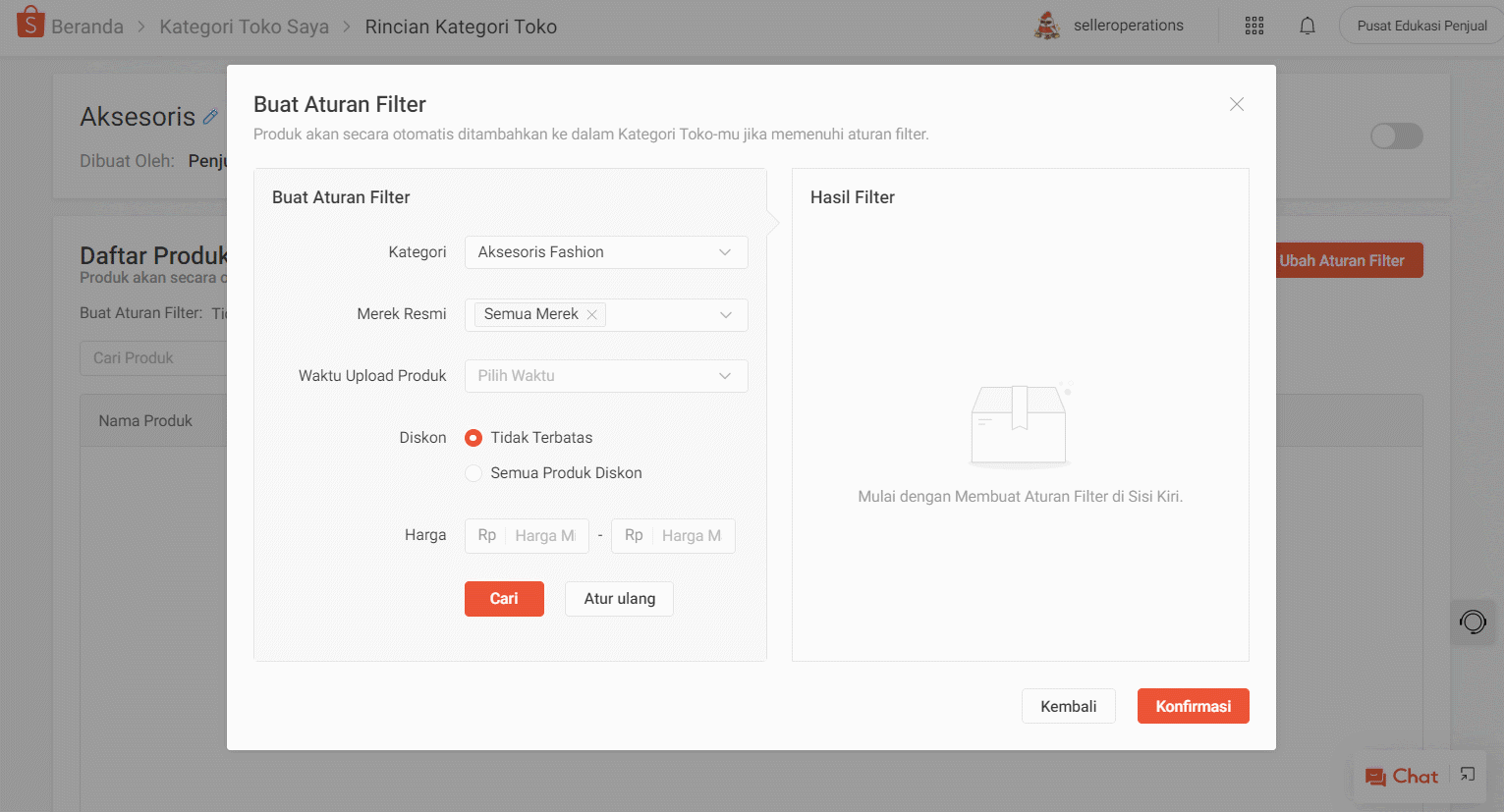Click the pencil icon beside Aksesoris
1504x812 pixels.
[210, 117]
